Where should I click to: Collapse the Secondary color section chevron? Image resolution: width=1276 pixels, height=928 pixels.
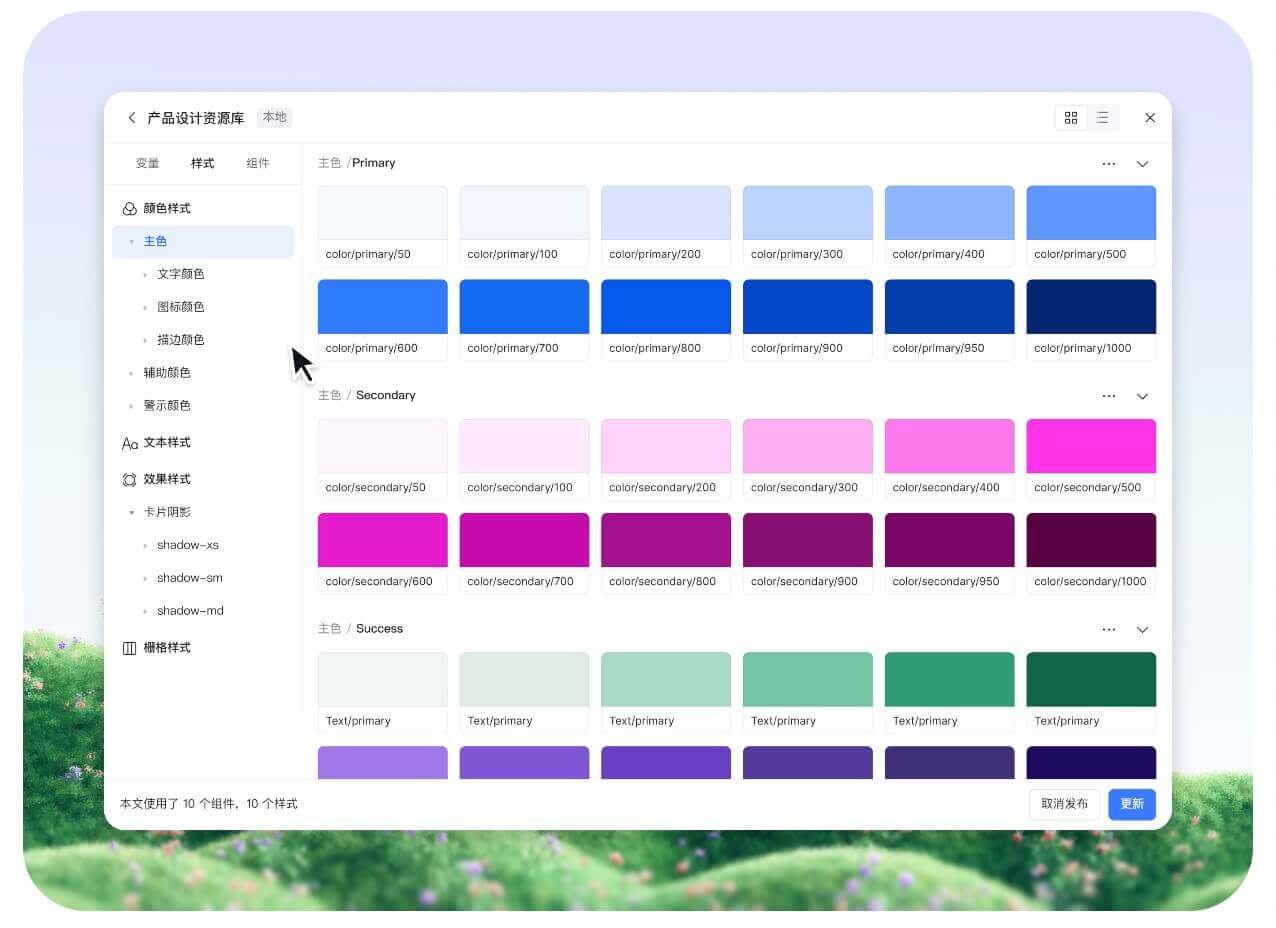tap(1142, 397)
